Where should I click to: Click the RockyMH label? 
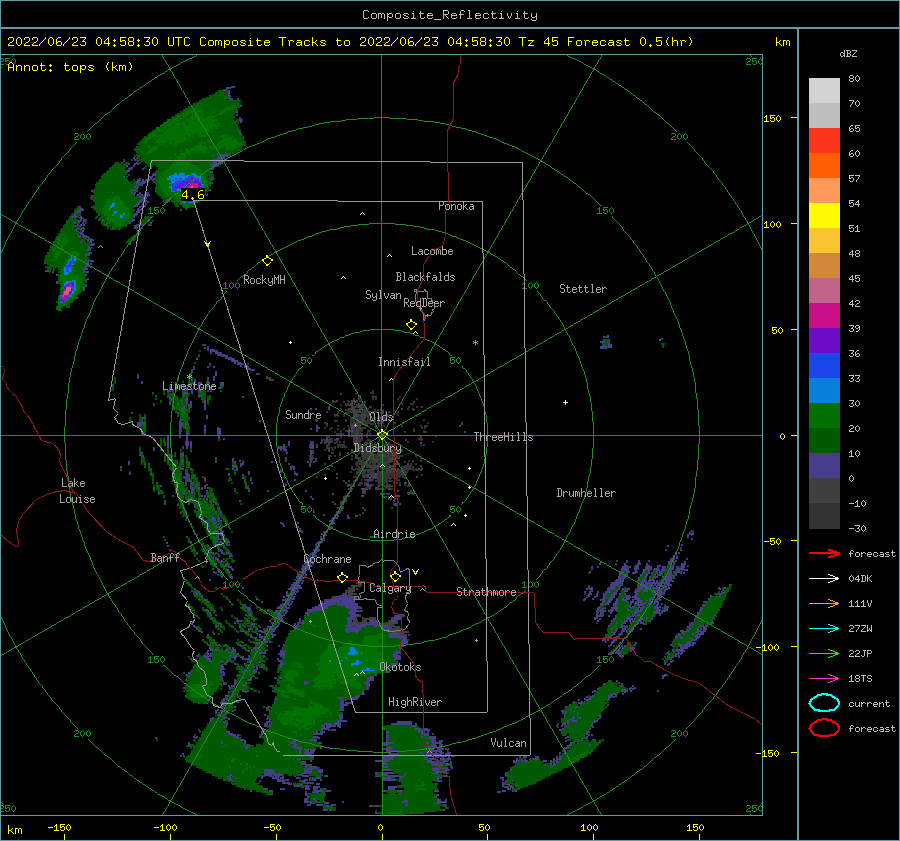click(264, 280)
